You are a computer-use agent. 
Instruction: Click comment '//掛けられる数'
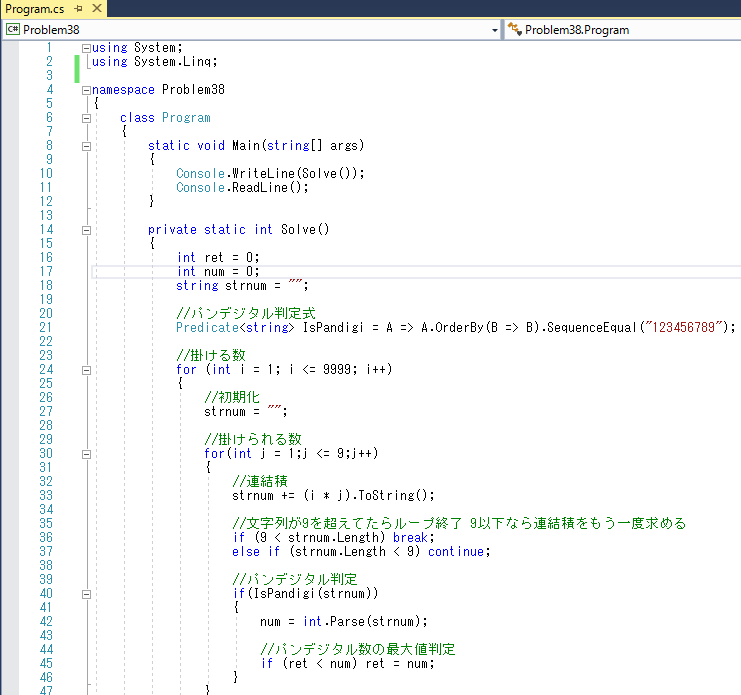coord(253,439)
